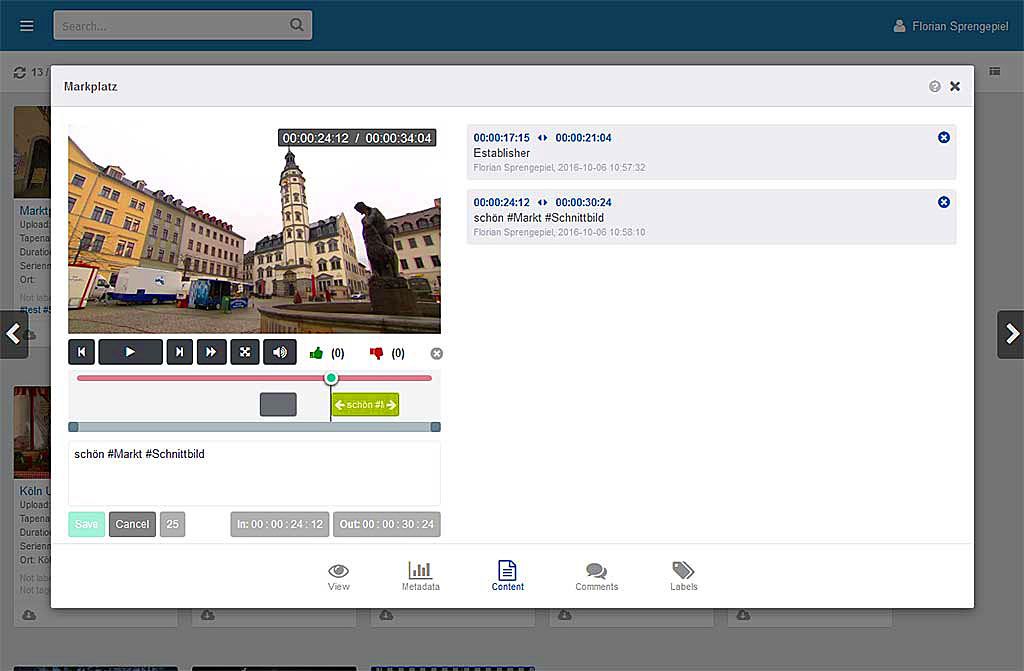Switch to the Metadata tab
The width and height of the screenshot is (1024, 671).
click(x=420, y=576)
